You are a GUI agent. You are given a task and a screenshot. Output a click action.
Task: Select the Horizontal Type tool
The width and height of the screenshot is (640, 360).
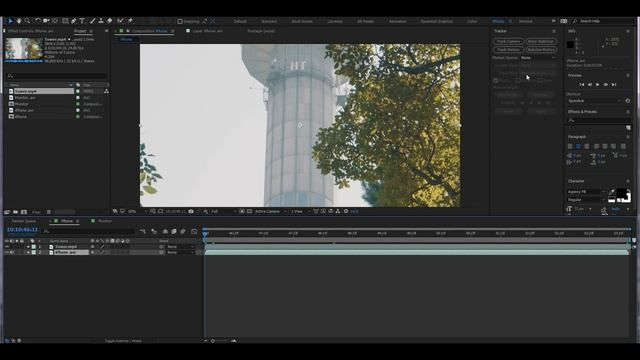pos(82,21)
